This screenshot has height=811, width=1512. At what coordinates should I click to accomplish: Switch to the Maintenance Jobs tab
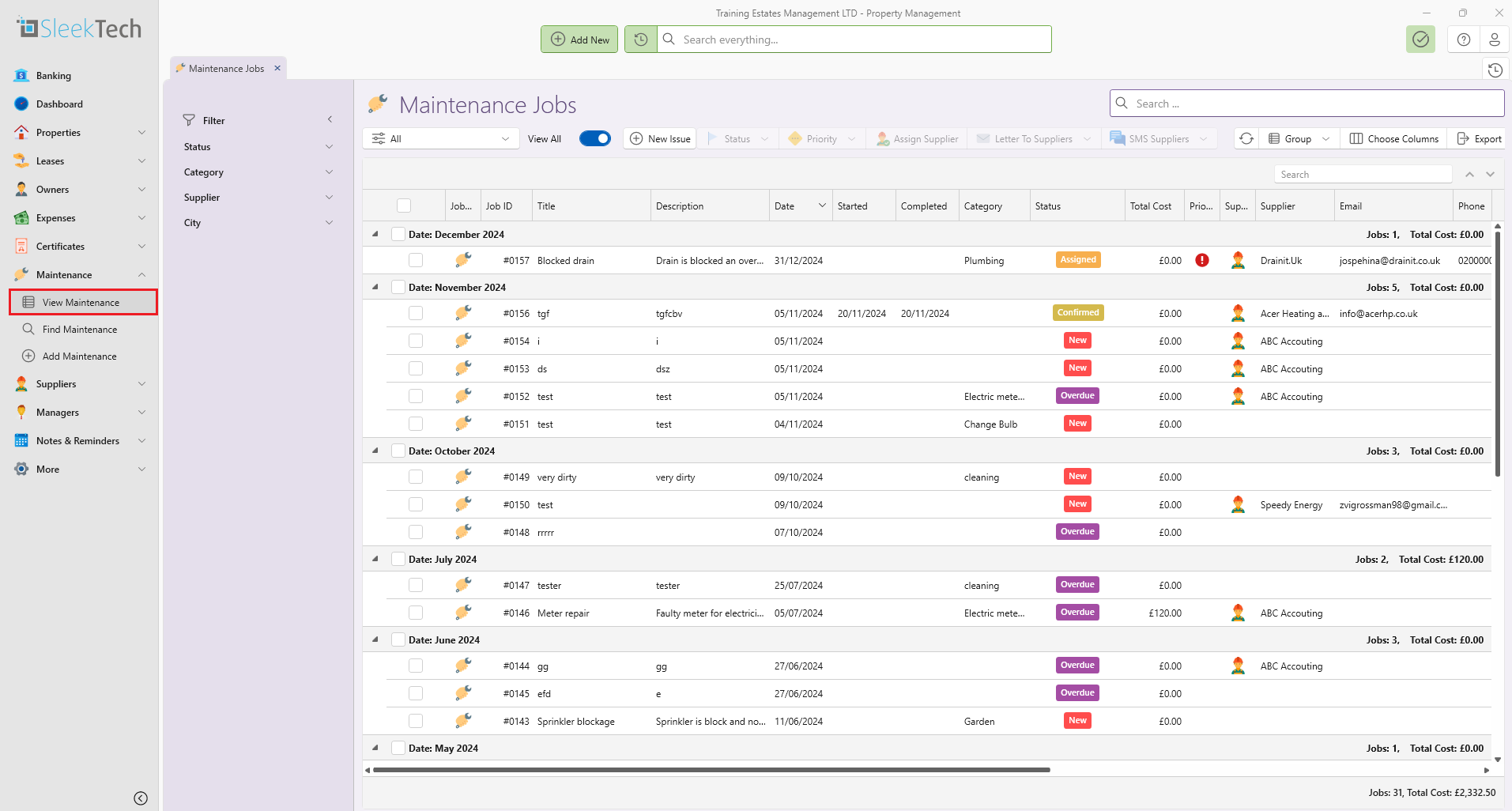pos(226,69)
